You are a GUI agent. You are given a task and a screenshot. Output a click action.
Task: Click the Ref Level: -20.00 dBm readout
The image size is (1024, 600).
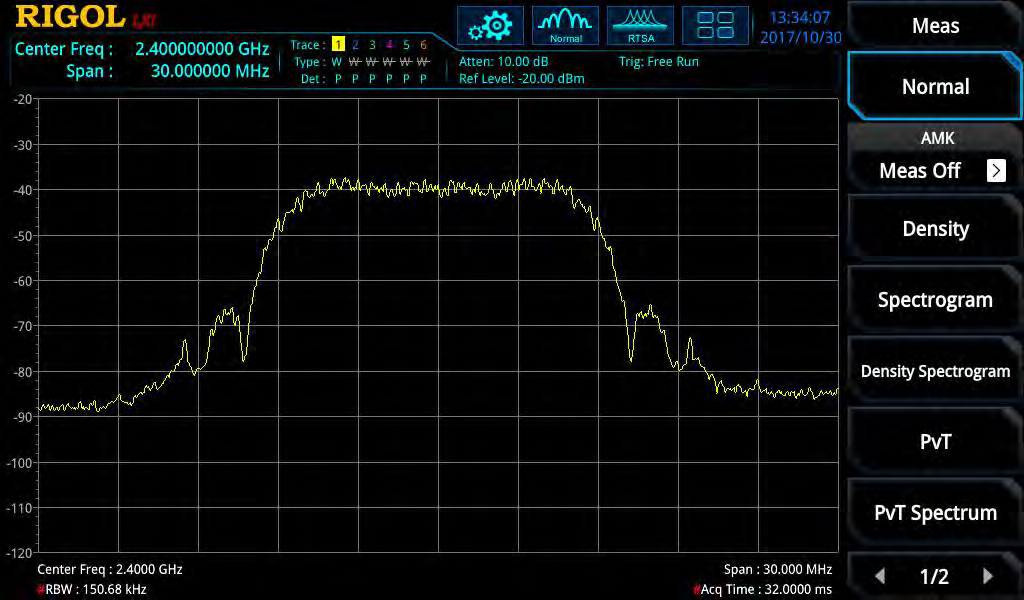tap(522, 78)
